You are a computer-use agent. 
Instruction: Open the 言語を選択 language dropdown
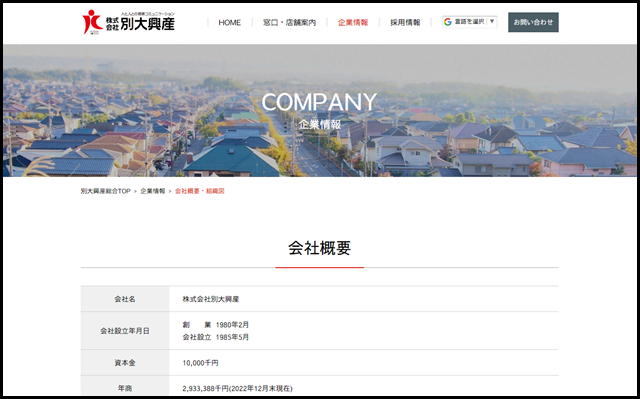coord(469,22)
